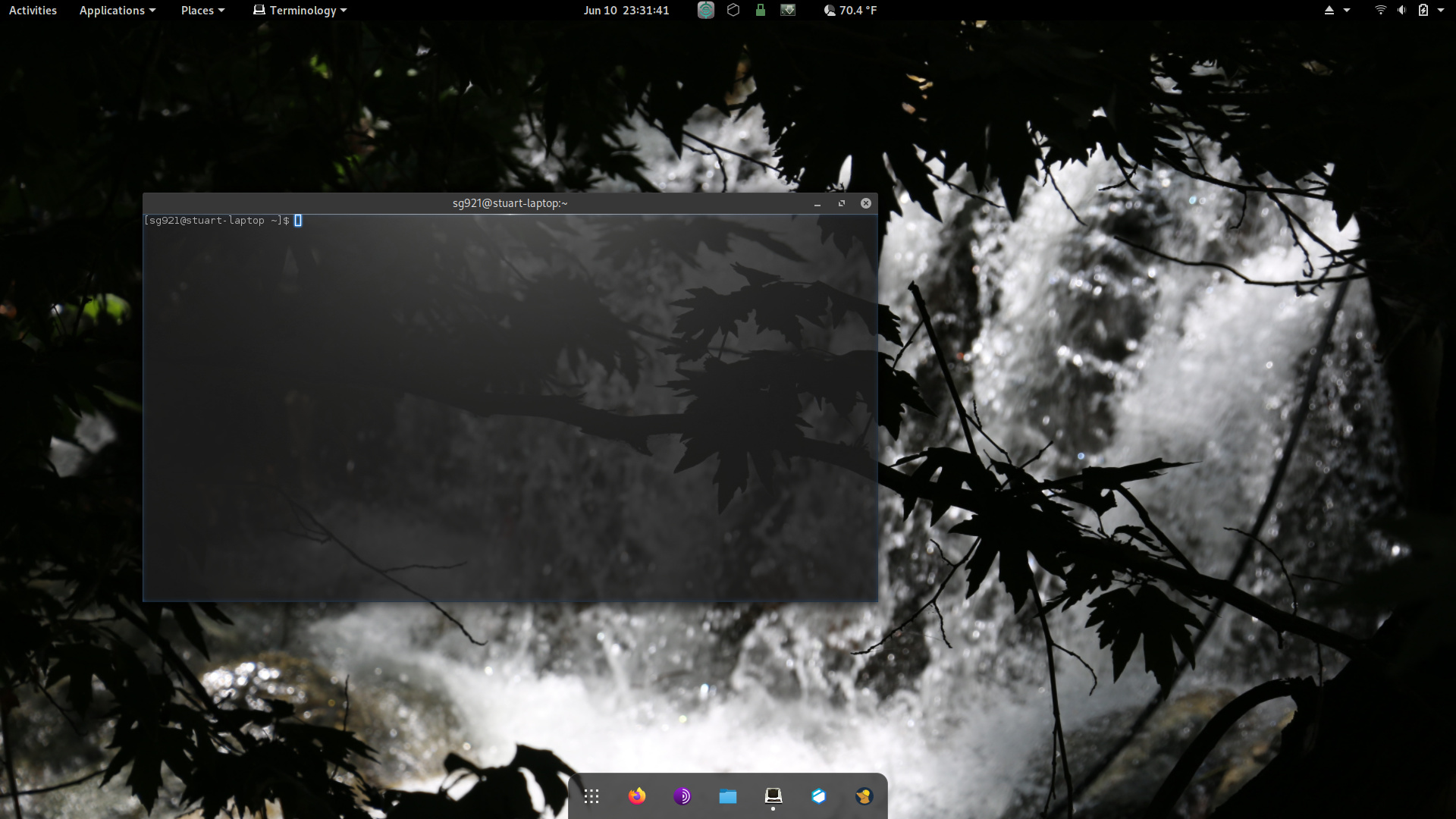This screenshot has height=819, width=1456.
Task: Click the battery status icon
Action: tap(1423, 11)
